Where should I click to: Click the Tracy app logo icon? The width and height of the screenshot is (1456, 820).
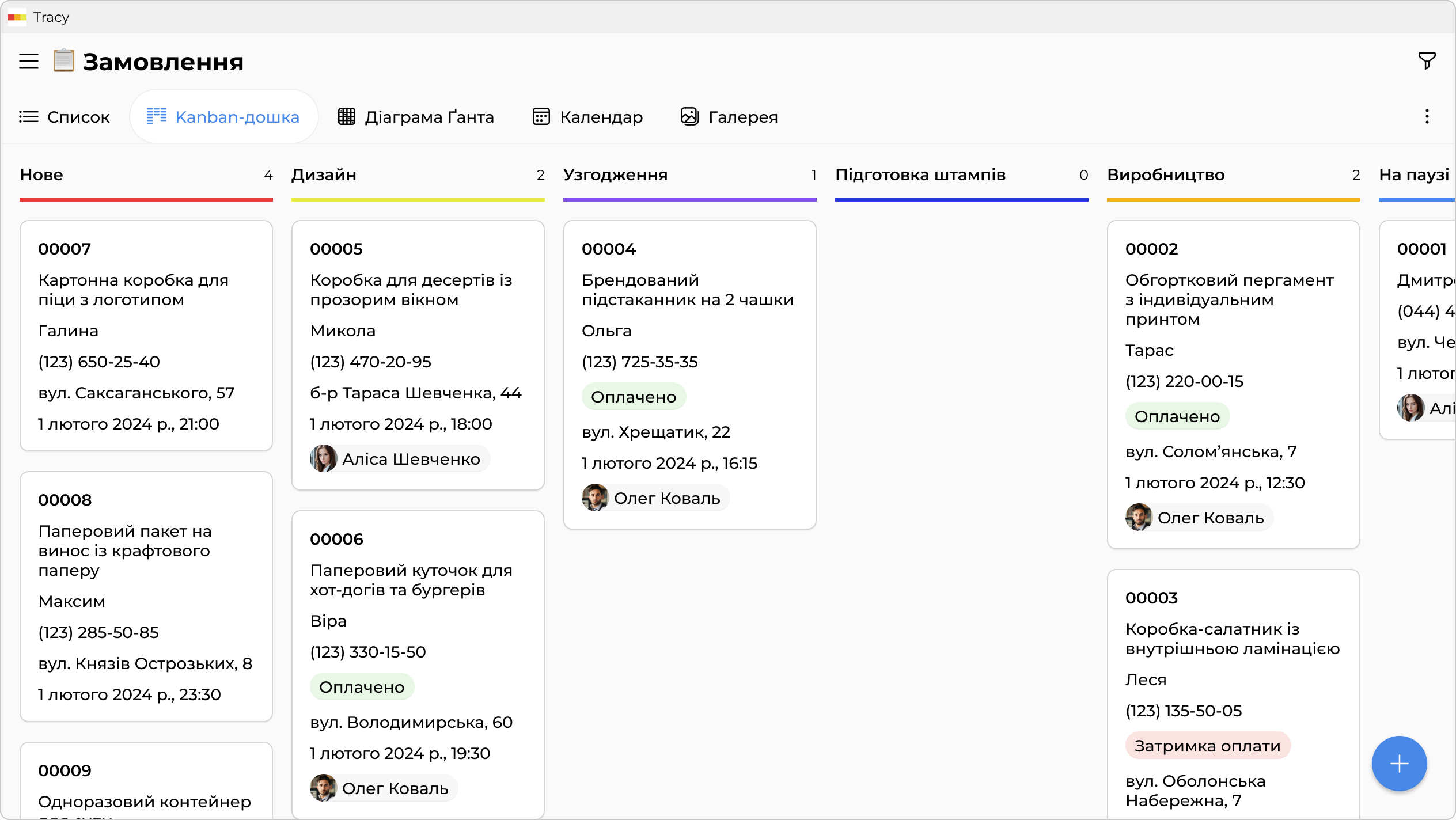pyautogui.click(x=17, y=17)
